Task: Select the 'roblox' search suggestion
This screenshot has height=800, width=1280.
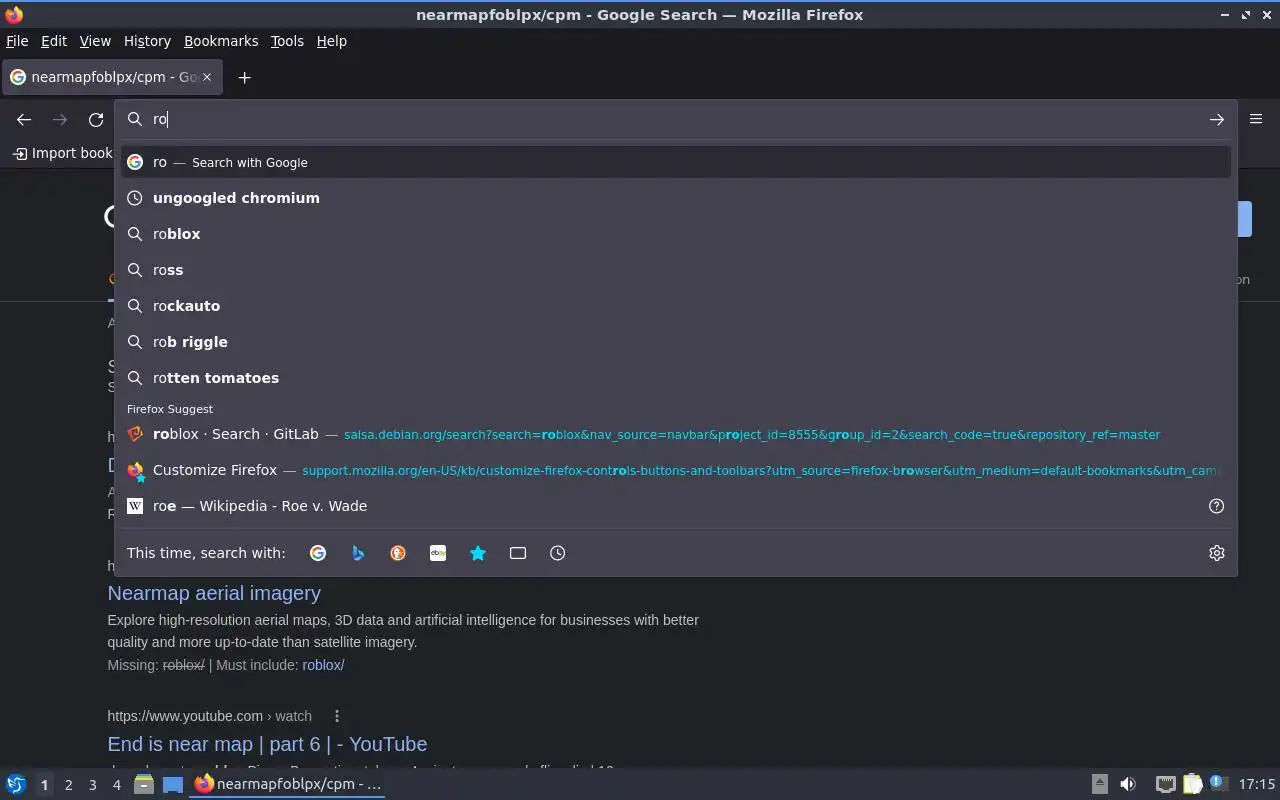Action: pos(675,234)
